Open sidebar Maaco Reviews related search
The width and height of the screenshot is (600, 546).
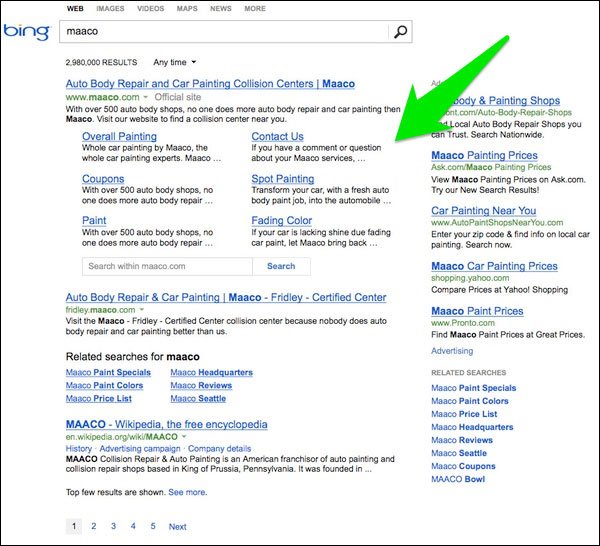(462, 440)
